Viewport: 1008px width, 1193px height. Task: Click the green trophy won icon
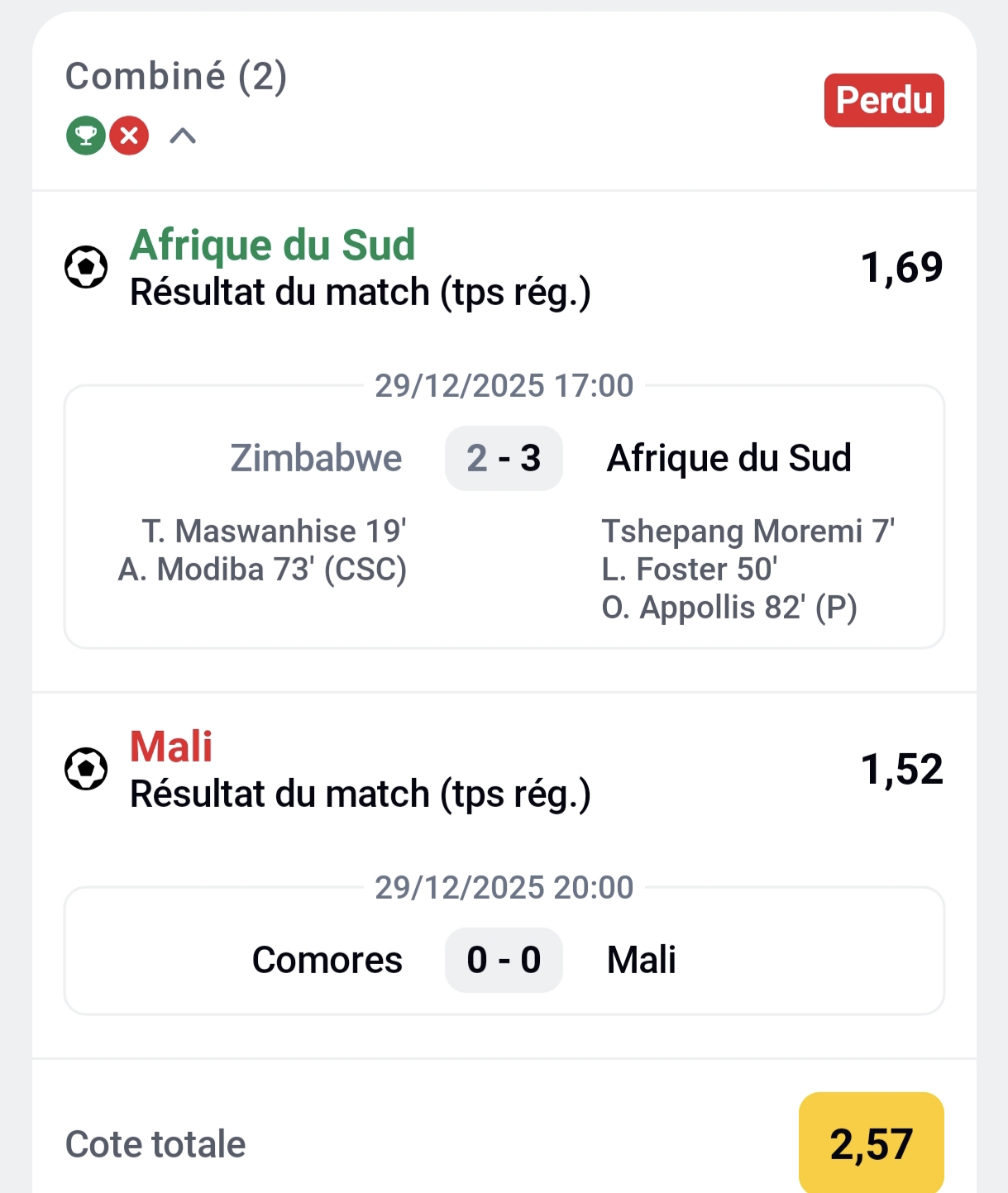click(x=86, y=136)
